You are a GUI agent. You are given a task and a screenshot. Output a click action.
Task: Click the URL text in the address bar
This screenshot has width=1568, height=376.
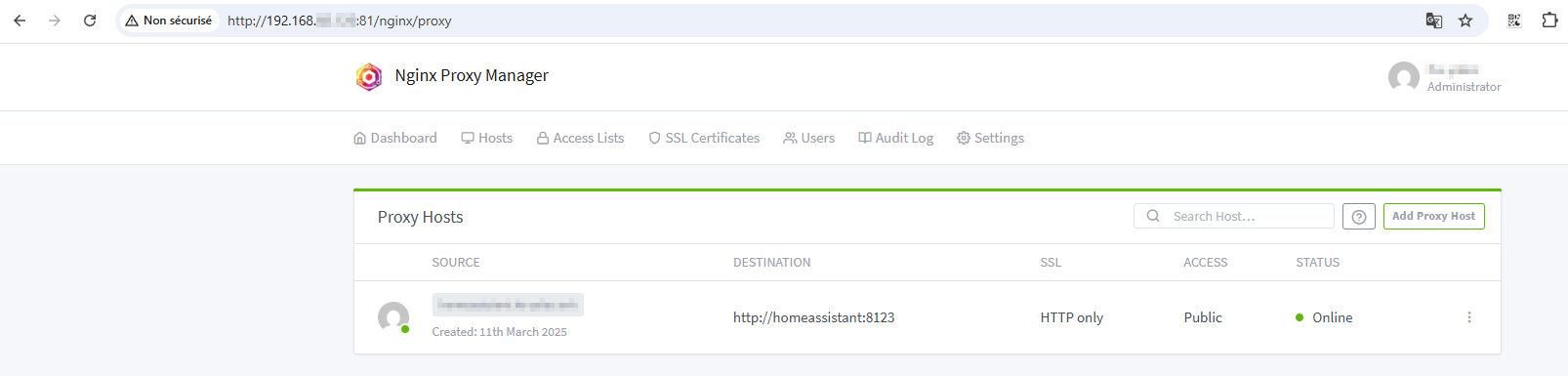339,21
